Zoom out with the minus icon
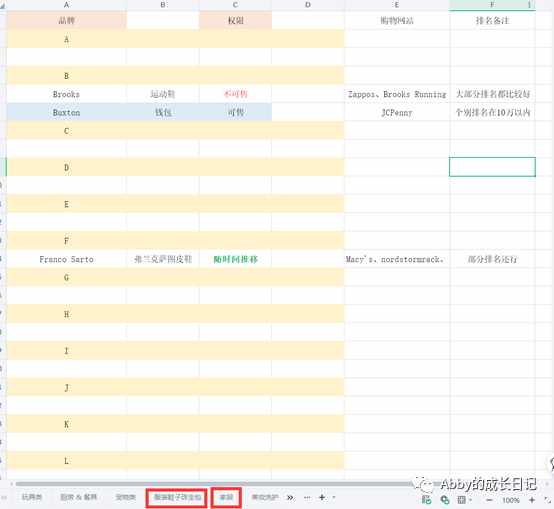The width and height of the screenshot is (554, 509). coord(489,500)
